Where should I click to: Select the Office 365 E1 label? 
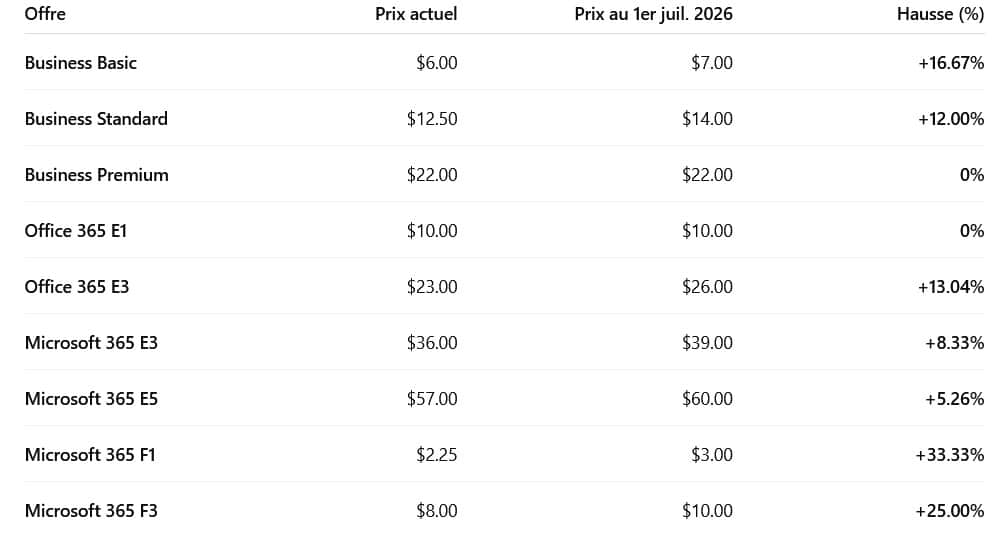76,230
